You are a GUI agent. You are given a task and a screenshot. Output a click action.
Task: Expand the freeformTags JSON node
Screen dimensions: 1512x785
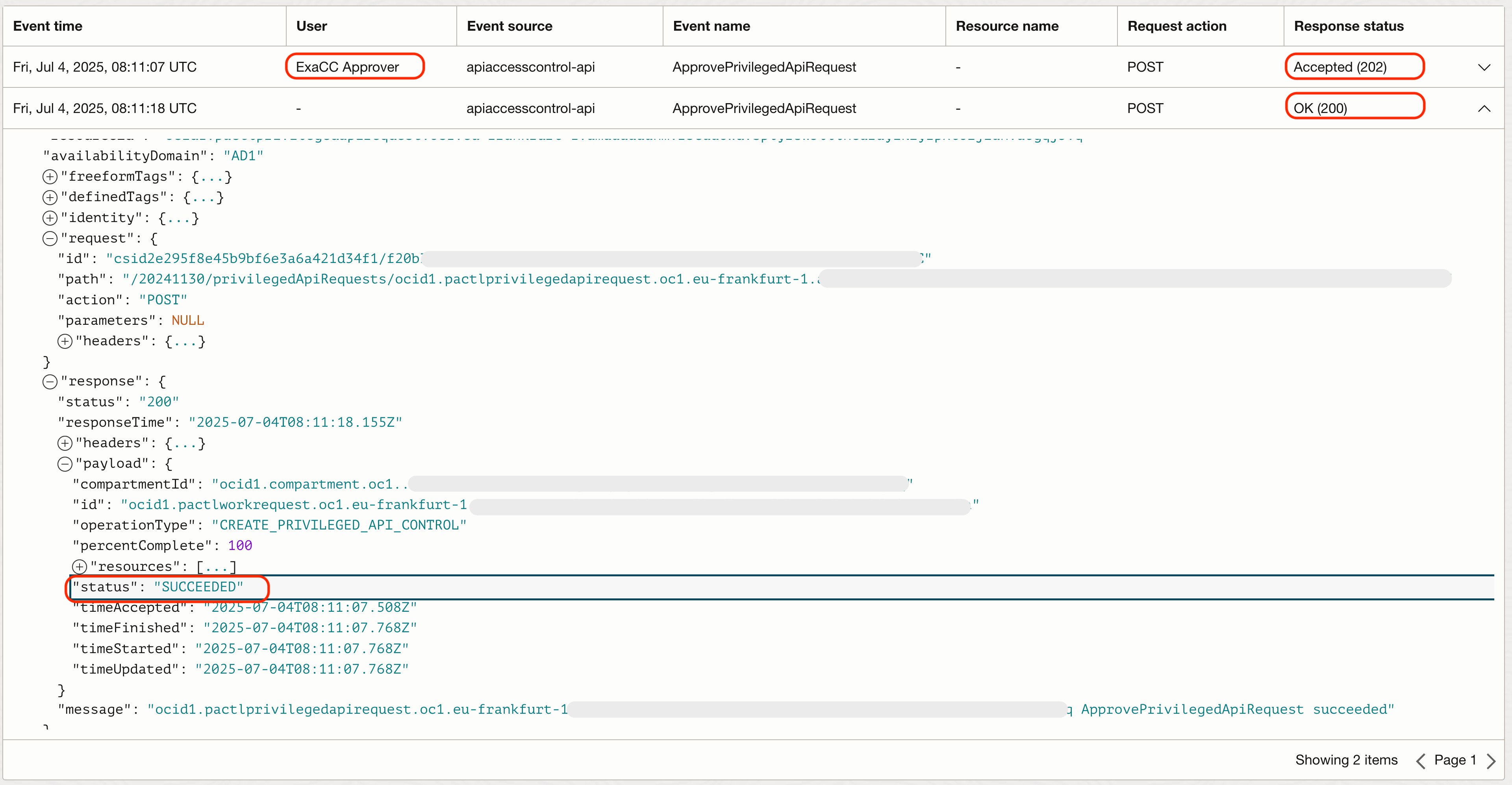(x=50, y=177)
